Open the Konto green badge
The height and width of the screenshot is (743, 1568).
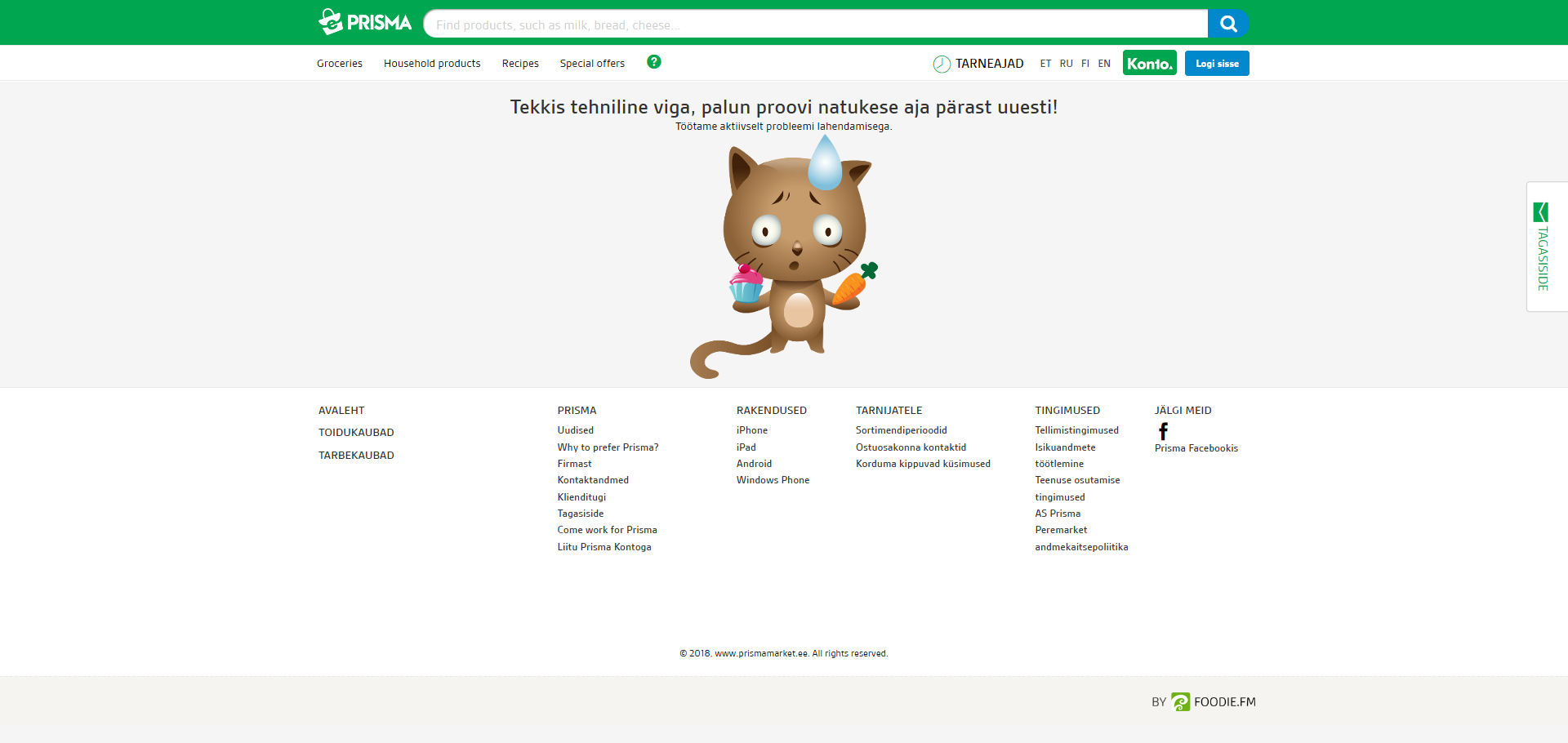(x=1149, y=63)
